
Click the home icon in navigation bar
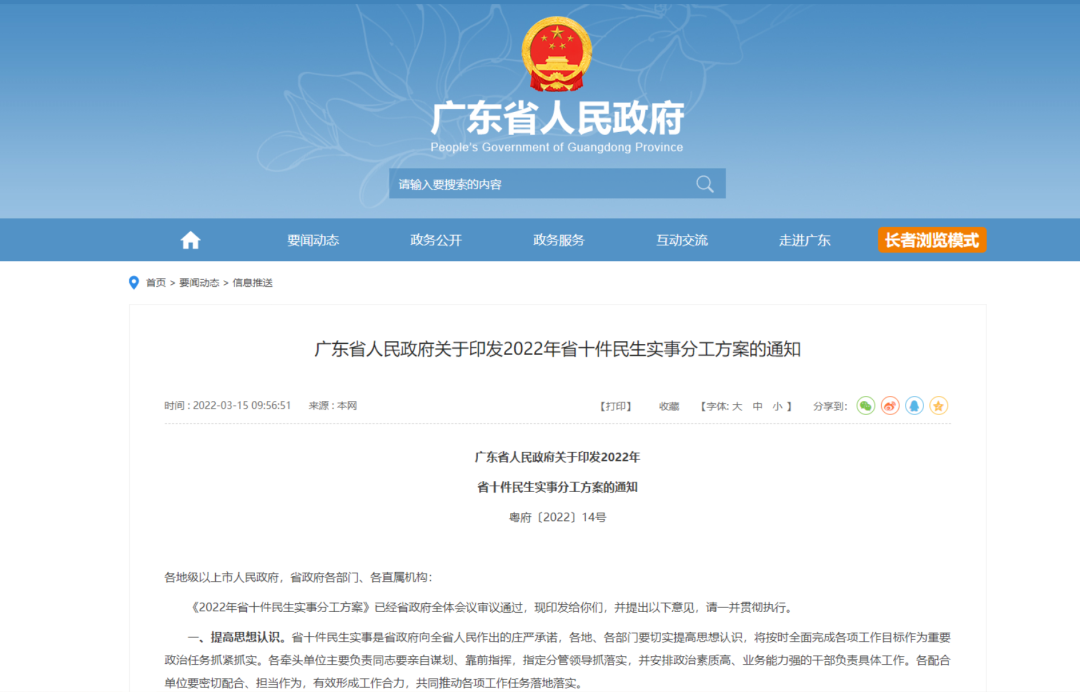tap(190, 240)
